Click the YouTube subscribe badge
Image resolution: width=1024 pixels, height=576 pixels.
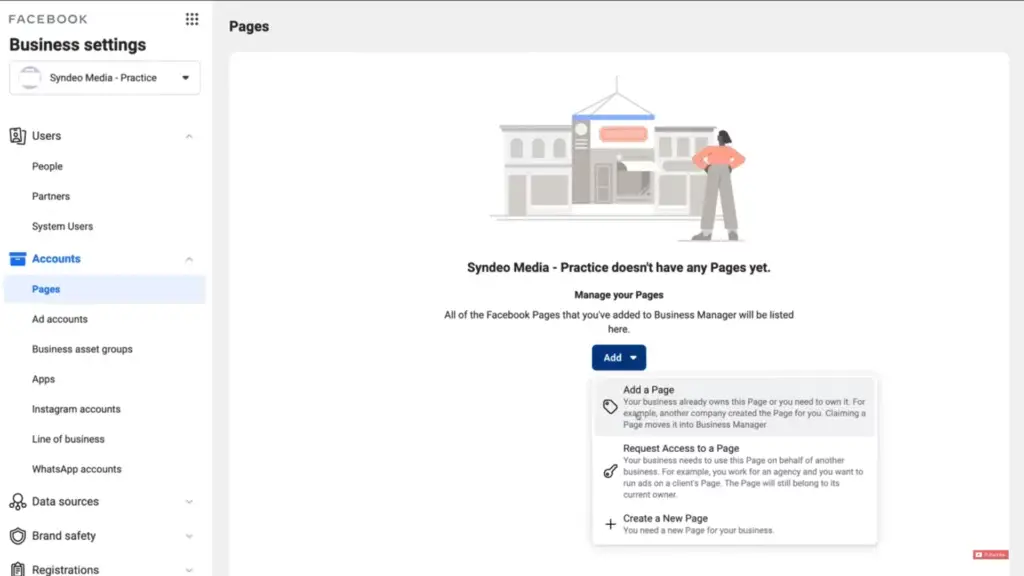pyautogui.click(x=991, y=554)
